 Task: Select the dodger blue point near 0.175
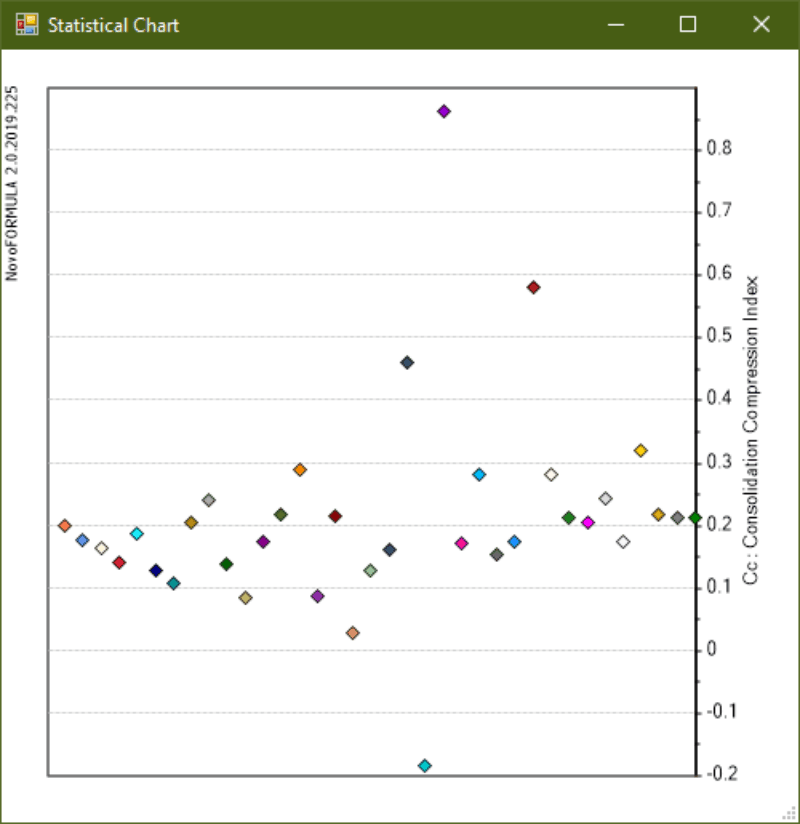click(x=515, y=542)
